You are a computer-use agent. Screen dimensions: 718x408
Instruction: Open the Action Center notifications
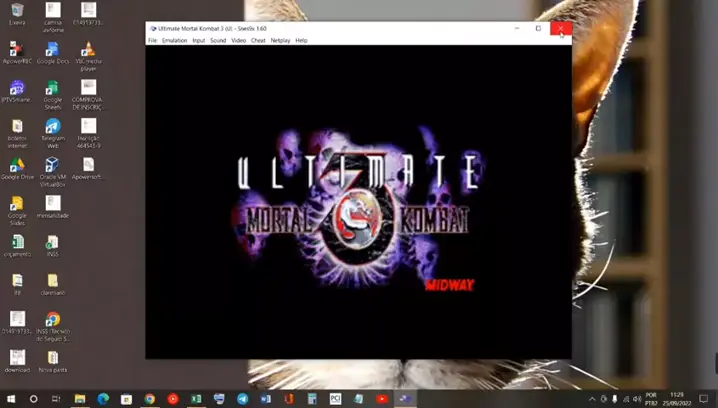703,399
